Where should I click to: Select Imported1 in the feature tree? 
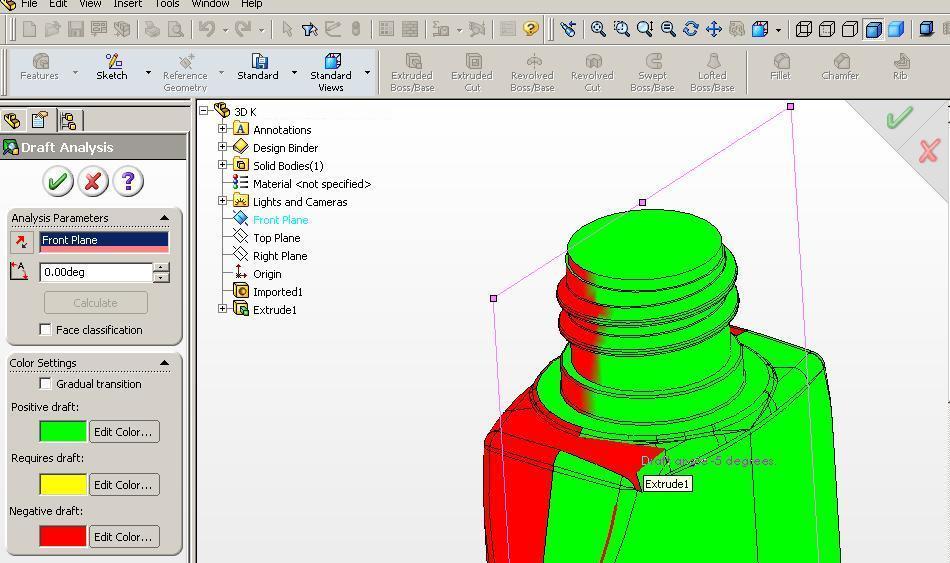pyautogui.click(x=277, y=291)
